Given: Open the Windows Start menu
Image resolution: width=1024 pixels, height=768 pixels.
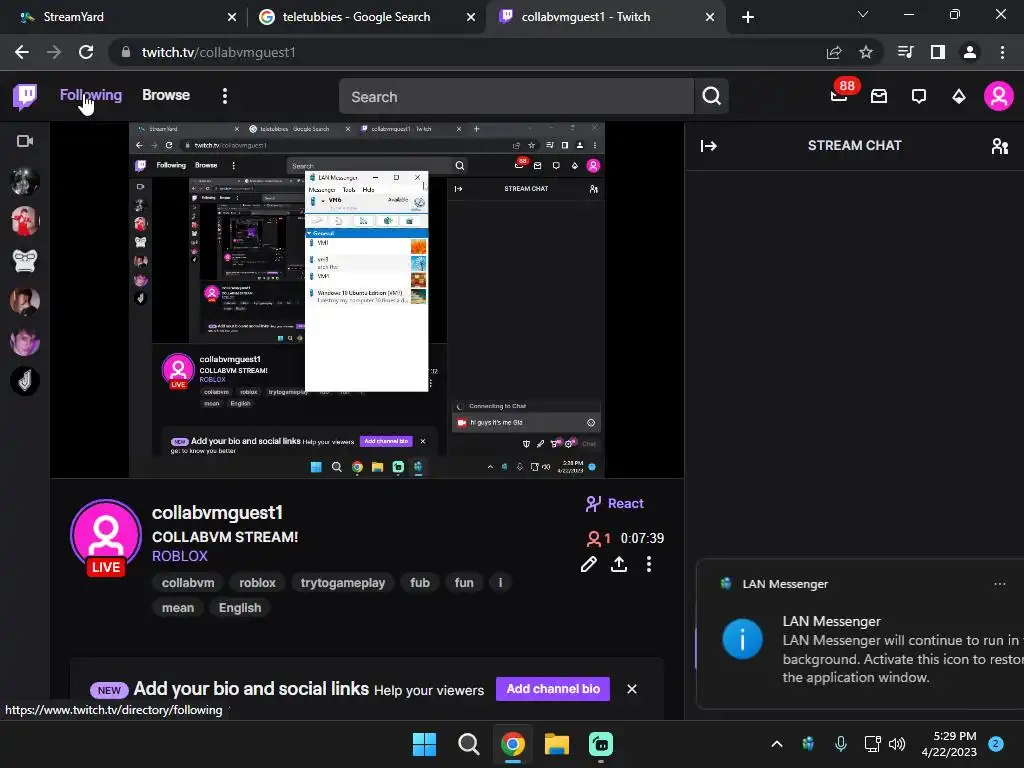Looking at the screenshot, I should (x=424, y=744).
